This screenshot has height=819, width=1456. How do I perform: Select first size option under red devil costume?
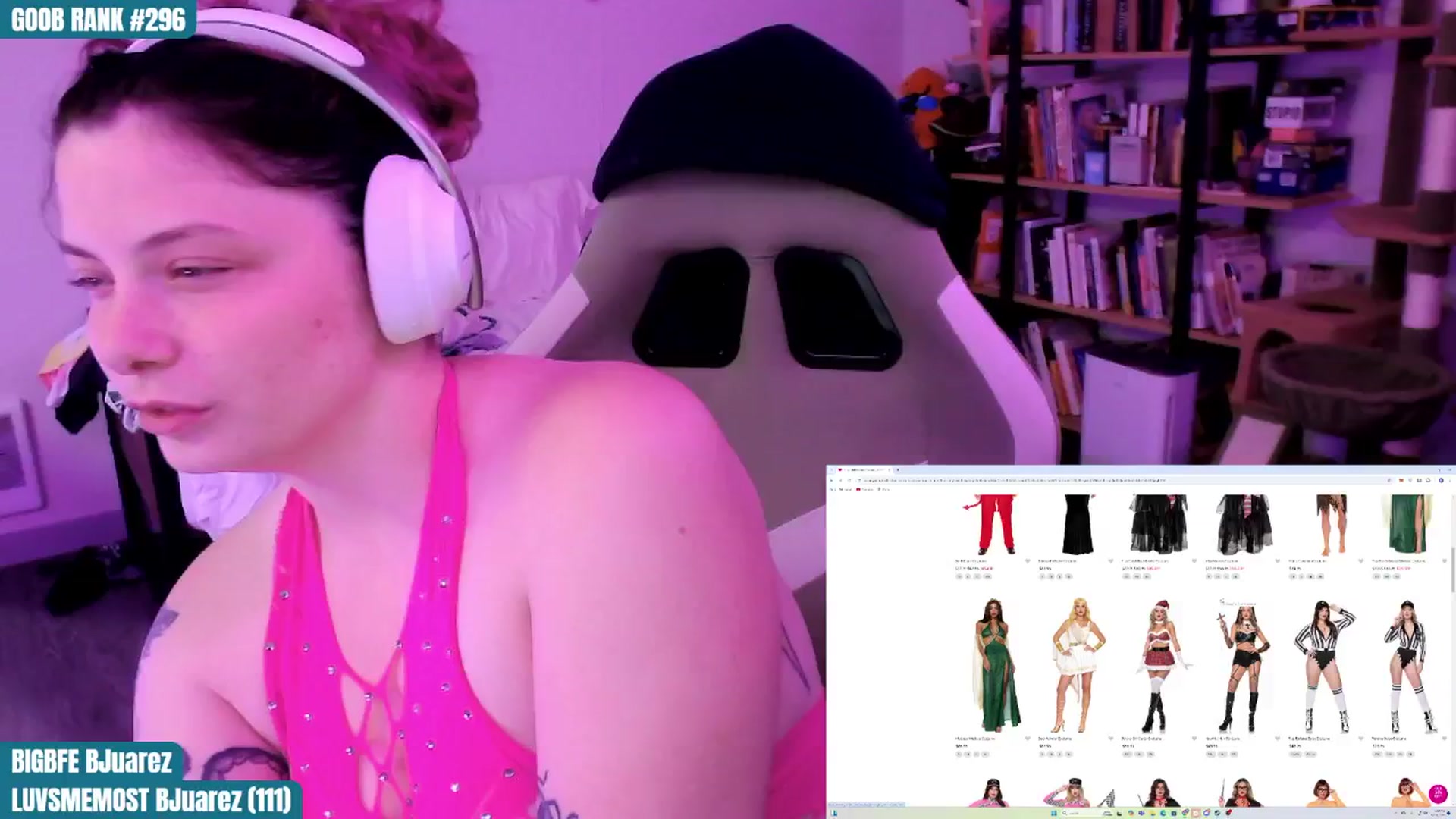[x=959, y=576]
